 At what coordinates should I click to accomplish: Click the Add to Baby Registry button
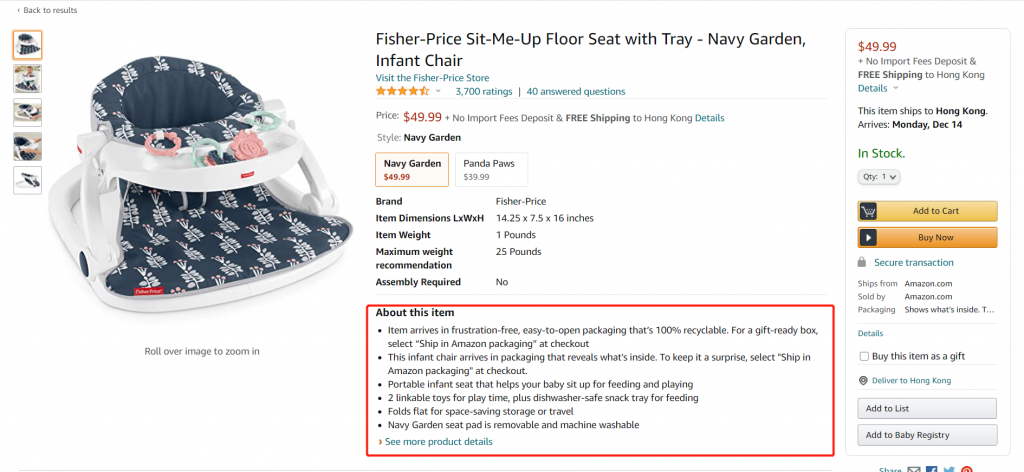(x=927, y=435)
